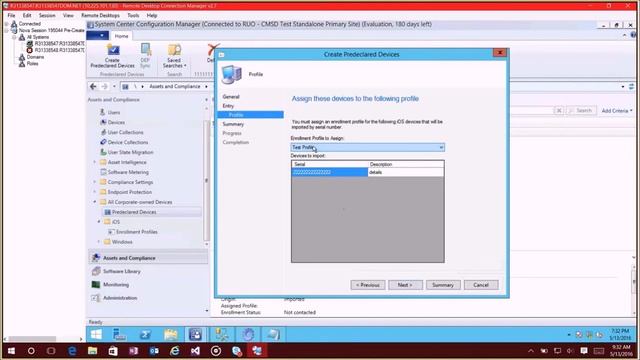Click the Windows Start button on host taskbar
Image resolution: width=640 pixels, height=360 pixels.
tap(11, 351)
